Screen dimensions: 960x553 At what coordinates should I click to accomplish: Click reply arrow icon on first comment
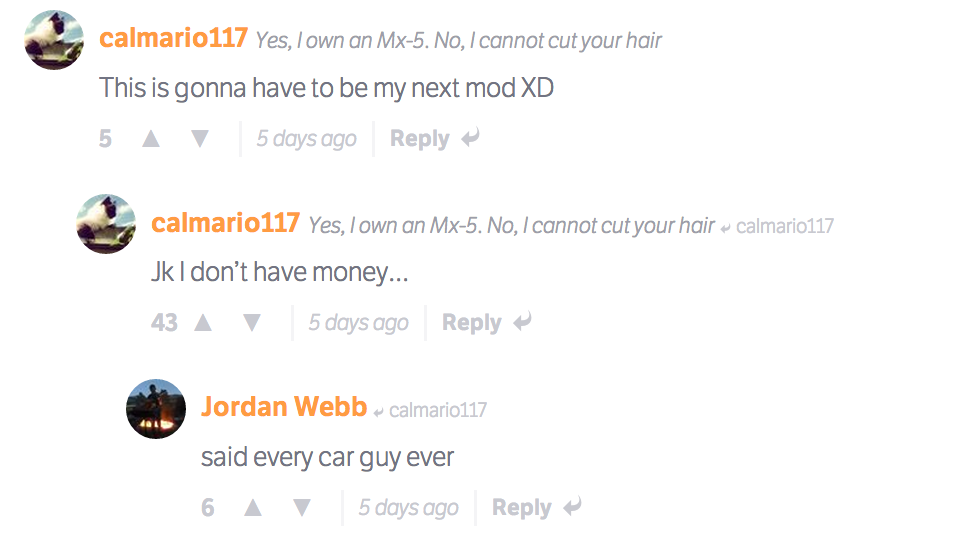click(470, 138)
